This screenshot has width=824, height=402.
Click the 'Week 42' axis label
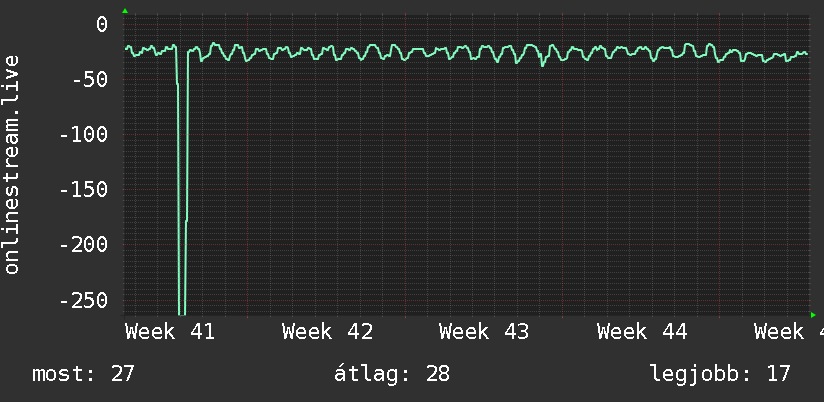(327, 332)
